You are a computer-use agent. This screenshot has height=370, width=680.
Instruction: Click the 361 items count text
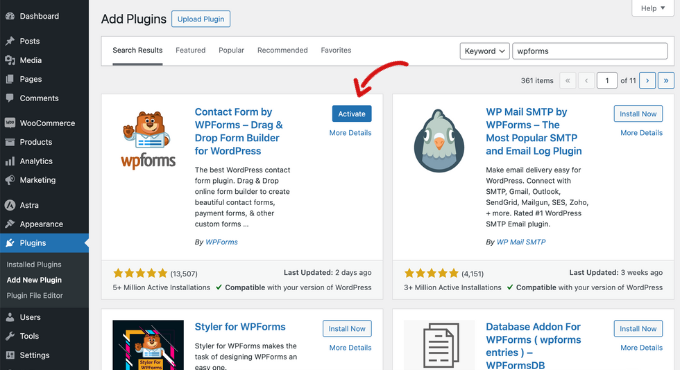pos(537,81)
